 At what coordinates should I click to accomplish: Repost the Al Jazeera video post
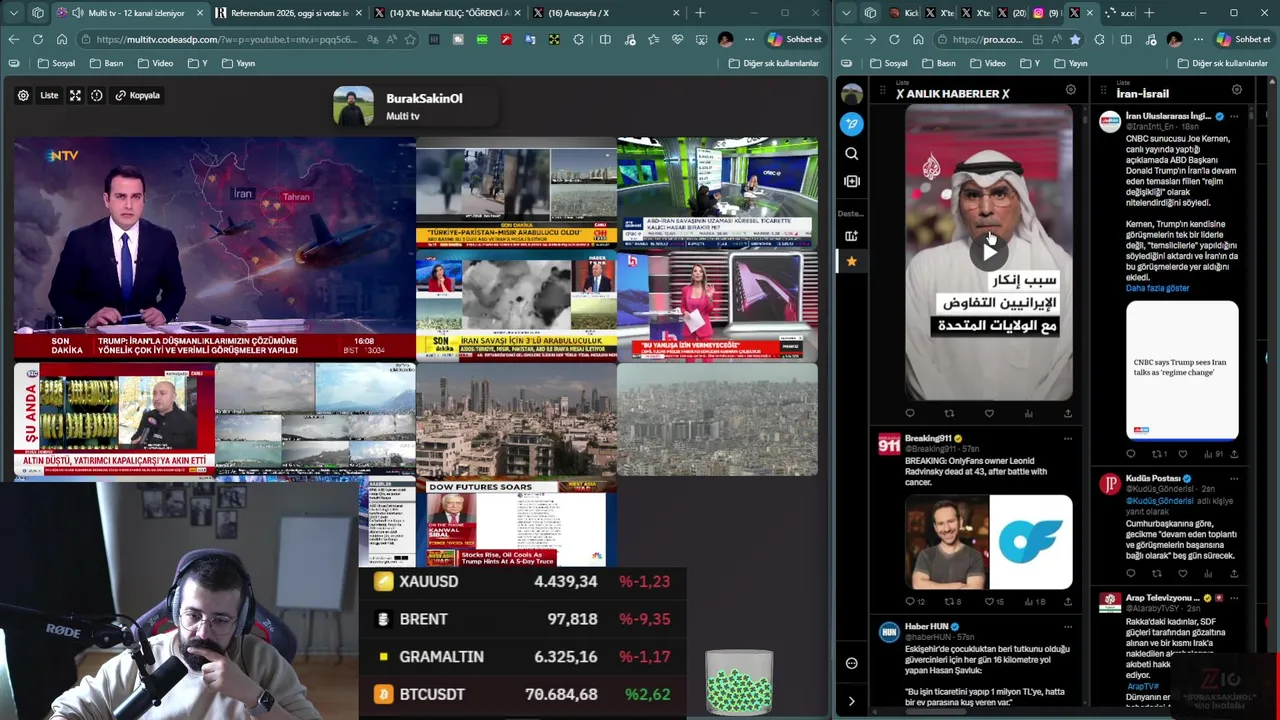(949, 413)
